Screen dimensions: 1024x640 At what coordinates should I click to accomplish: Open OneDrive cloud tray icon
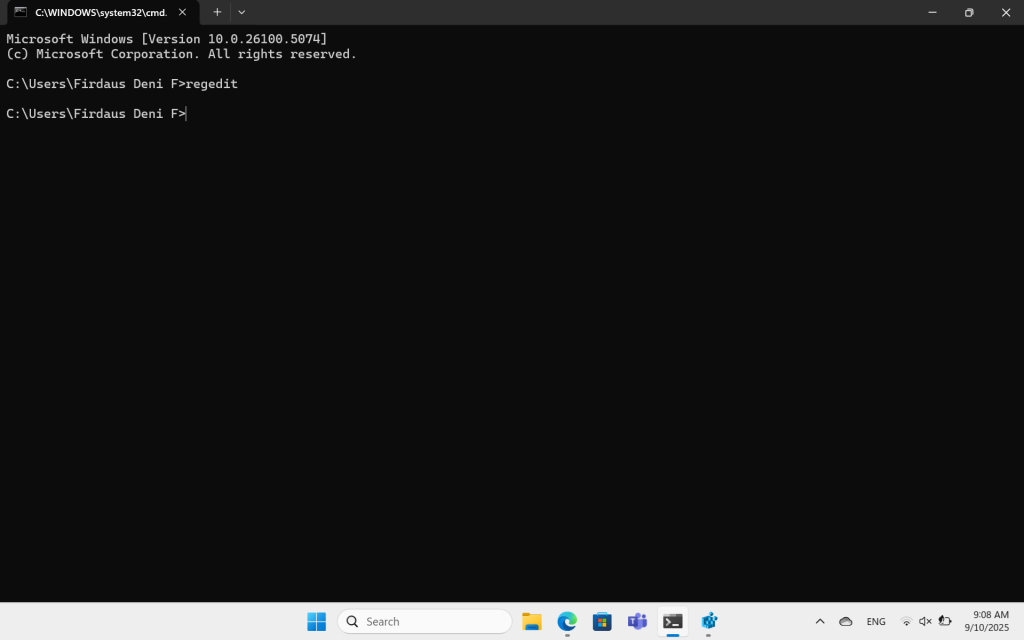tap(846, 622)
